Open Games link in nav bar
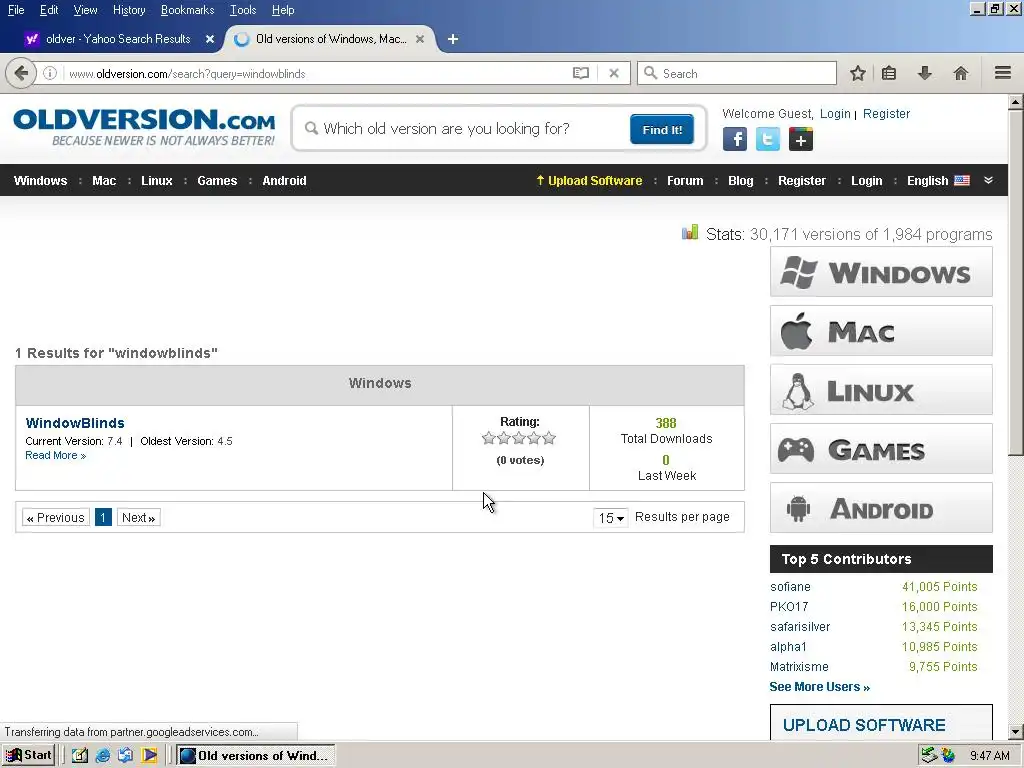Image resolution: width=1024 pixels, height=768 pixels. click(x=217, y=181)
